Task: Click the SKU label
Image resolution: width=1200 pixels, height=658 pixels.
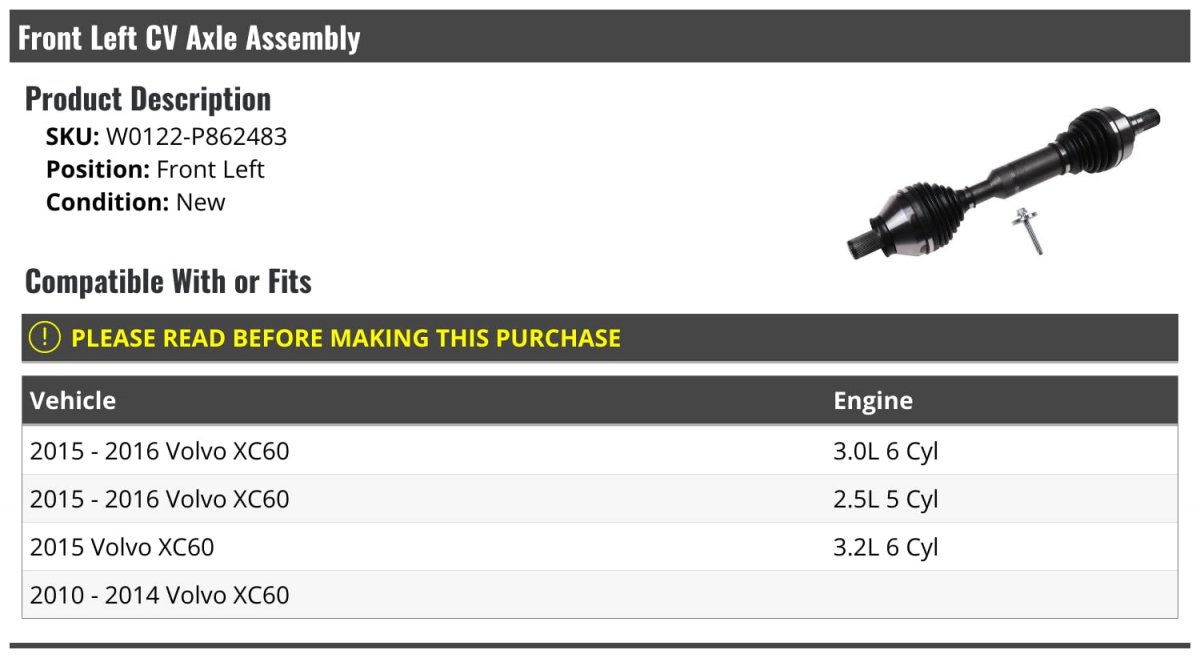Action: pos(73,137)
